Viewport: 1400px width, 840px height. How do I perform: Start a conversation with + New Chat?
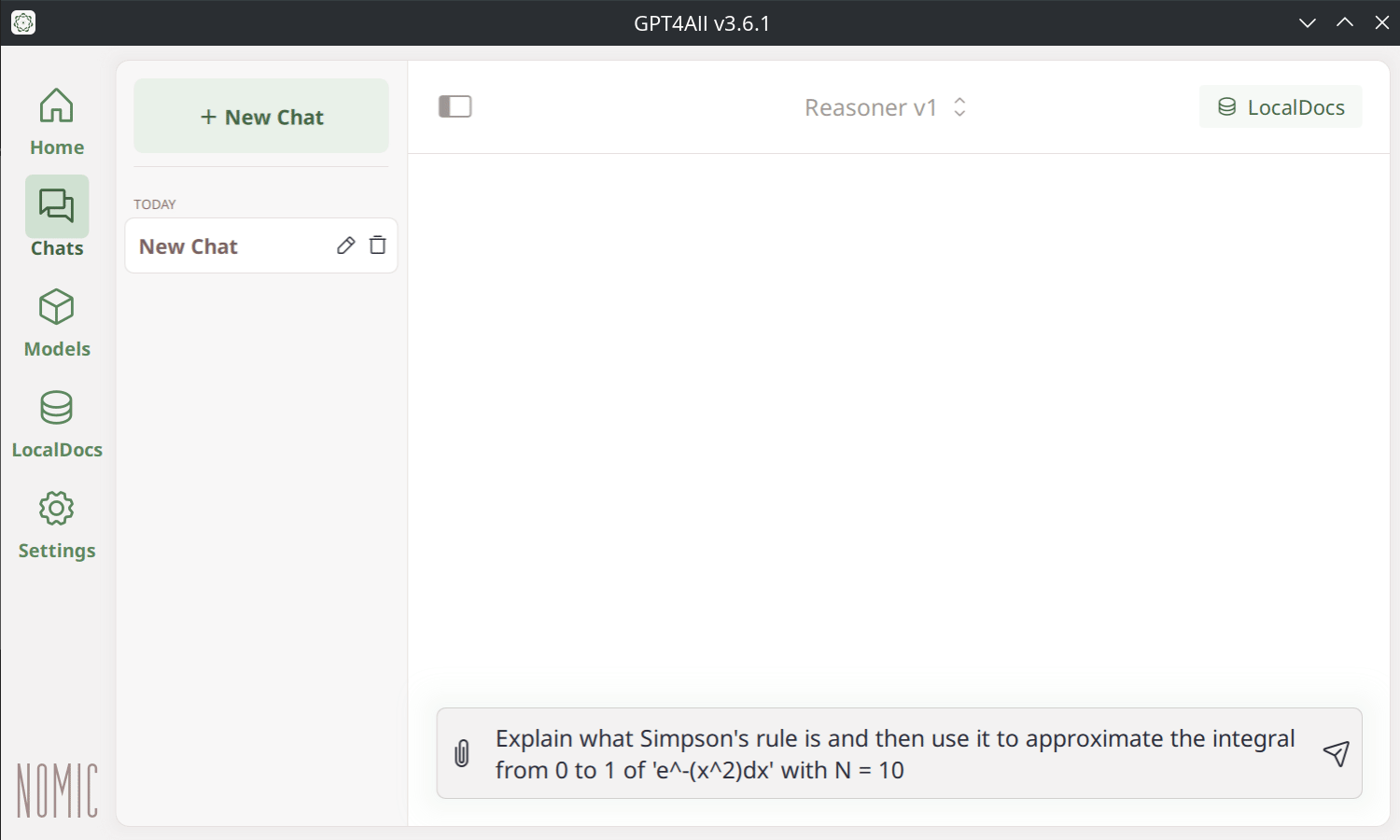pos(261,117)
